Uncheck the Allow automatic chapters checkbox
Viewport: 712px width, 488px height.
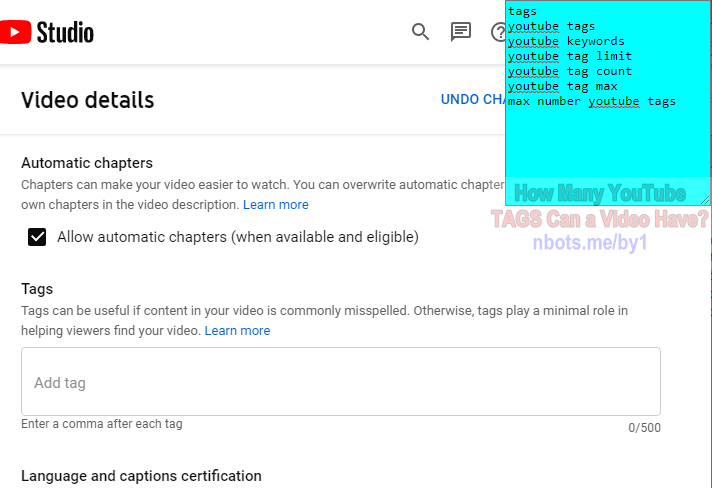[x=37, y=237]
